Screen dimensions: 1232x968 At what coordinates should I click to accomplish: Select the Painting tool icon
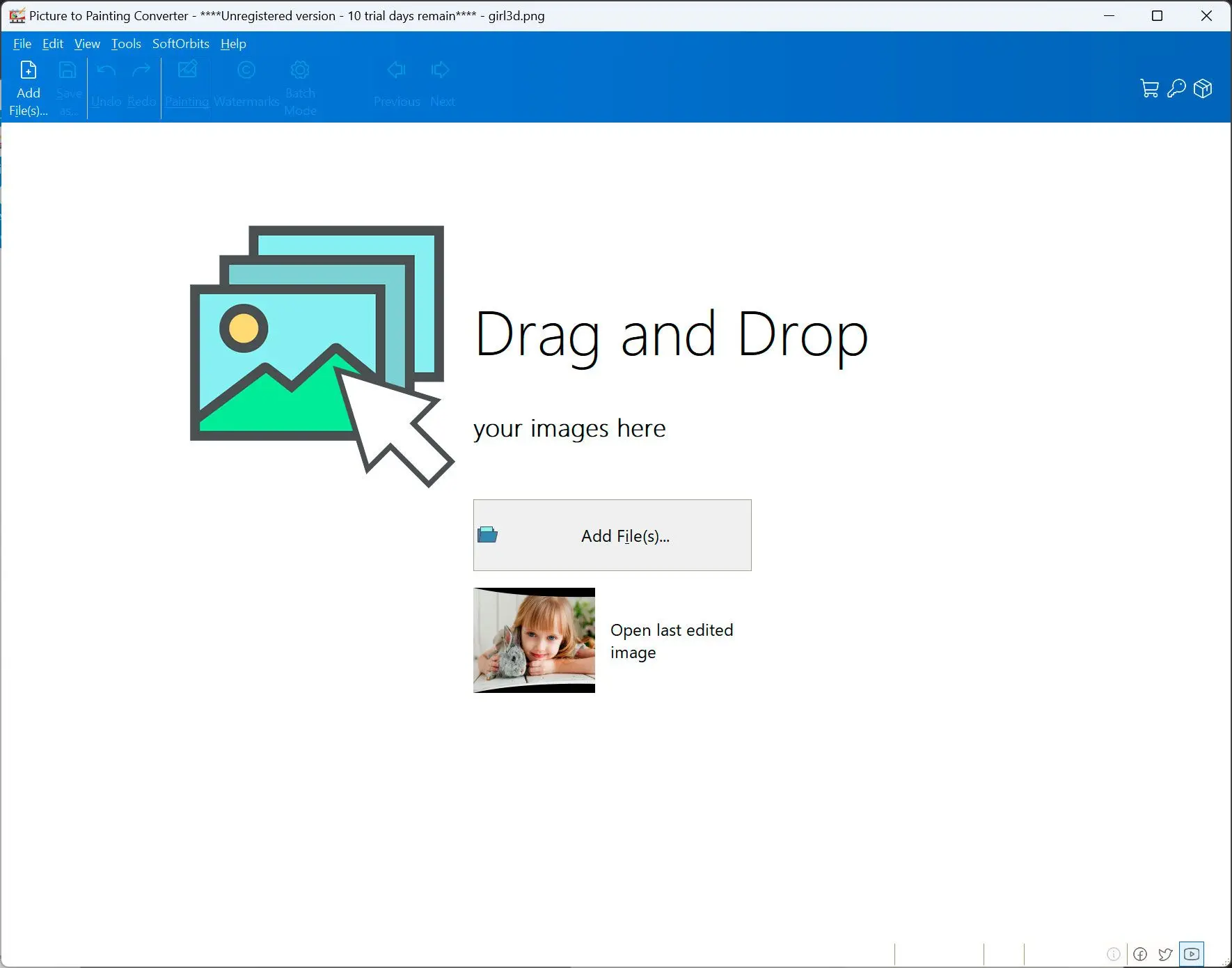[187, 70]
